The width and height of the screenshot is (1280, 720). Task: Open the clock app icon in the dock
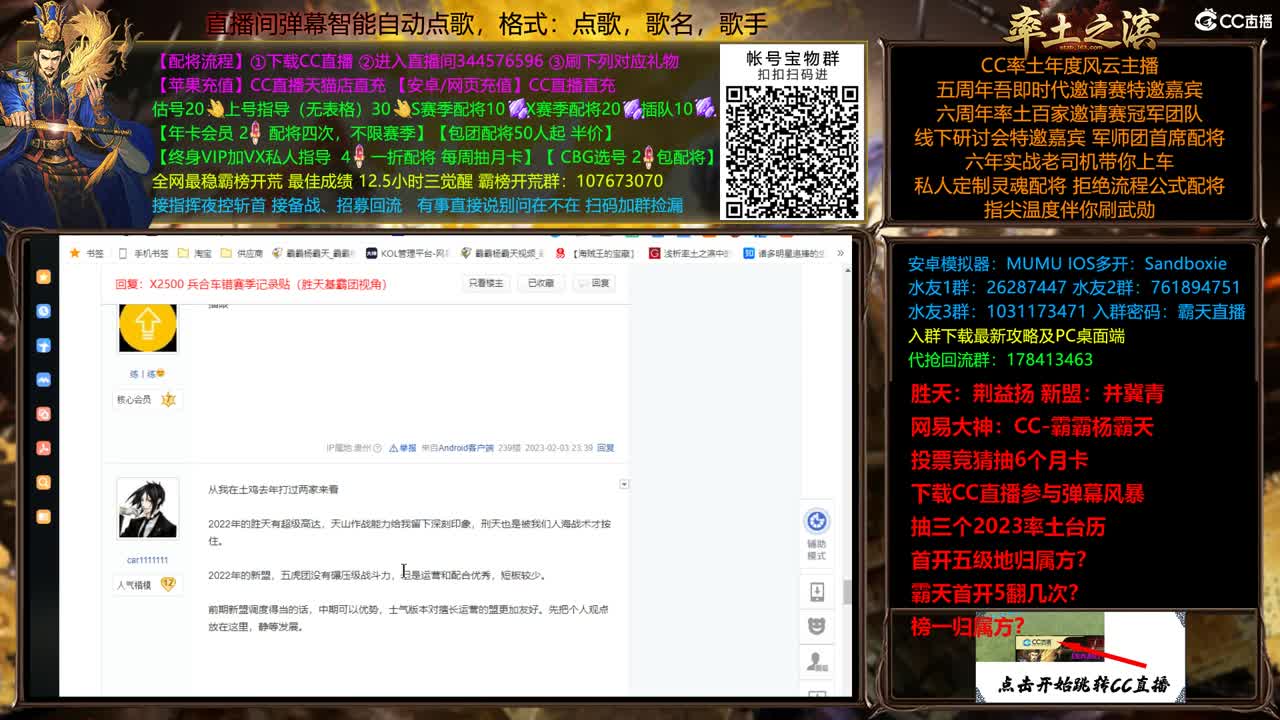[x=43, y=309]
